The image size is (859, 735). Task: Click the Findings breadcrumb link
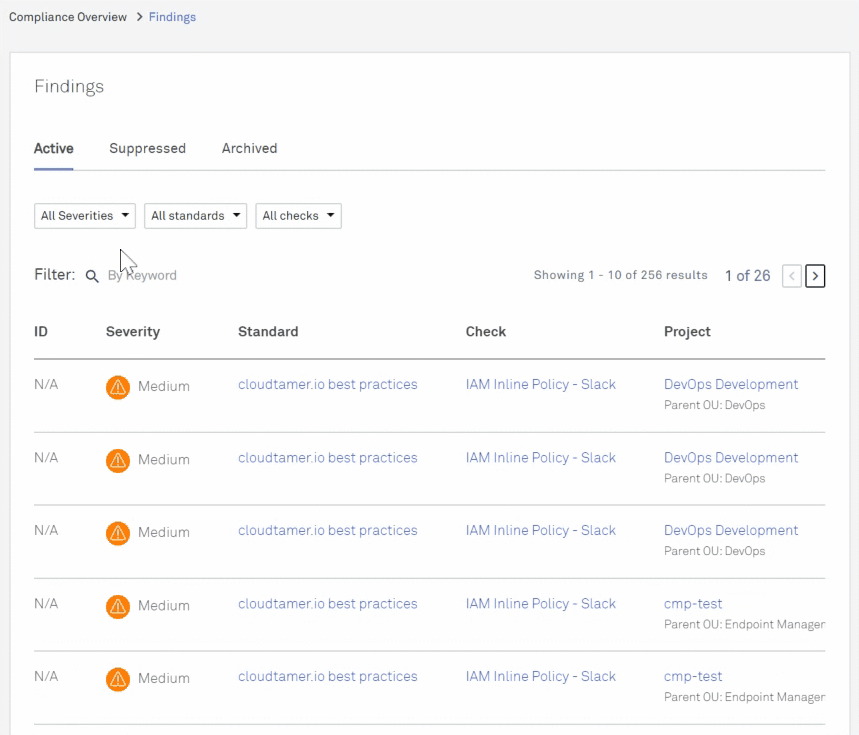coord(172,17)
